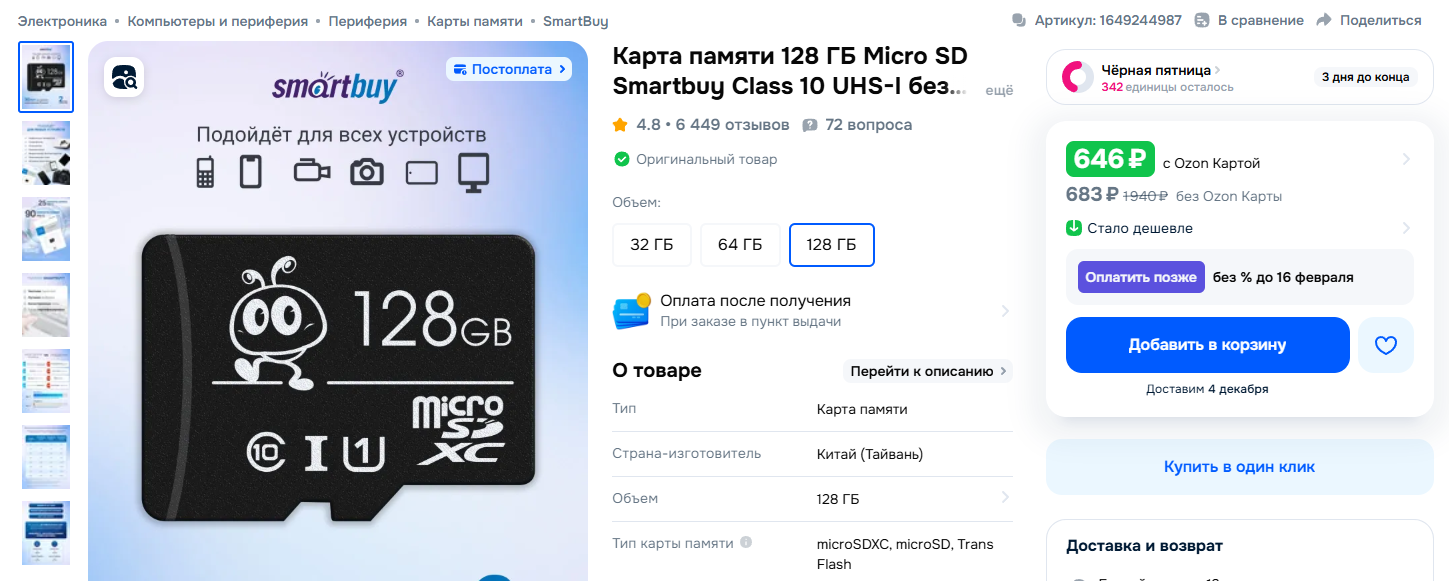Image resolution: width=1449 pixels, height=581 pixels.
Task: Expand the Ozon Card price details chevron
Action: coord(1406,159)
